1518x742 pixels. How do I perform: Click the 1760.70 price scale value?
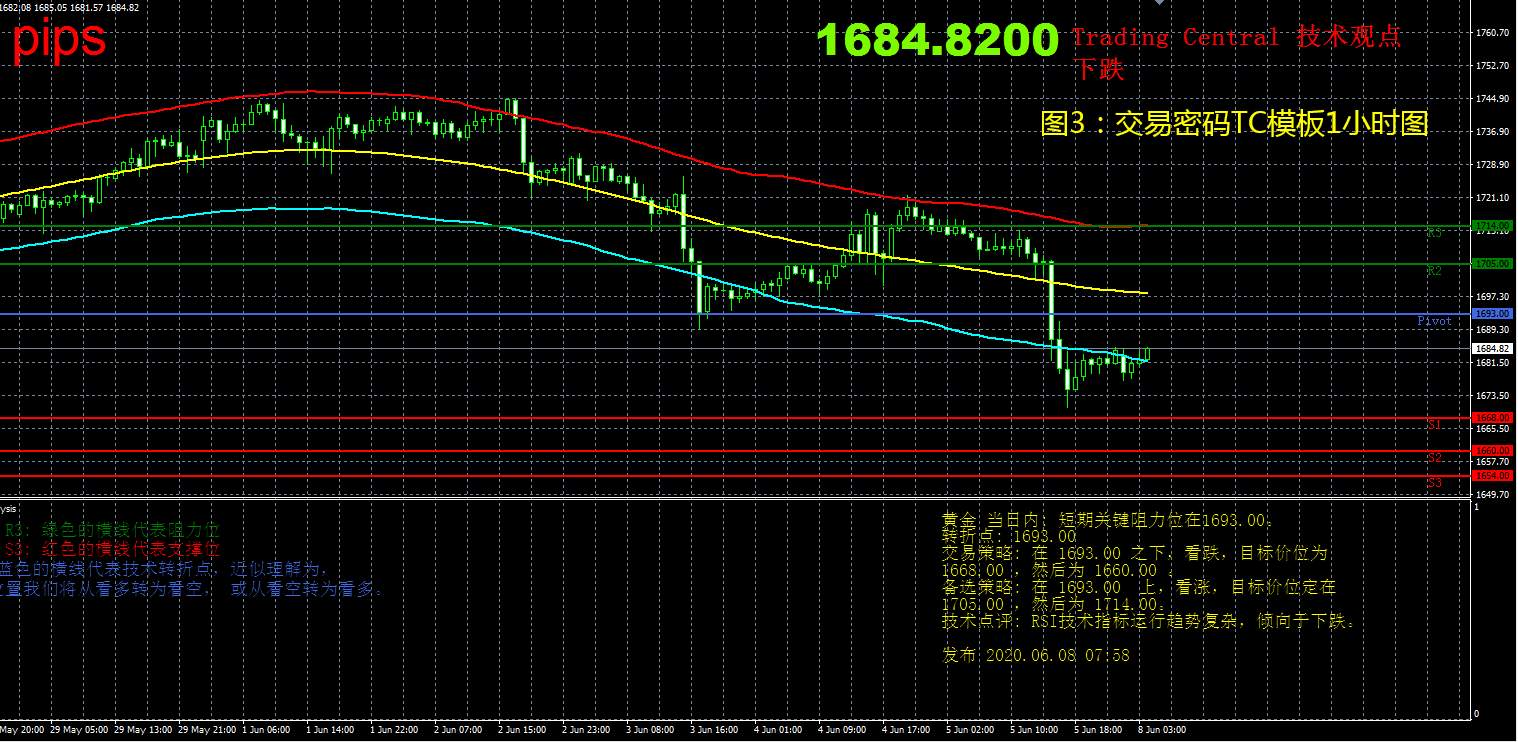tap(1493, 33)
